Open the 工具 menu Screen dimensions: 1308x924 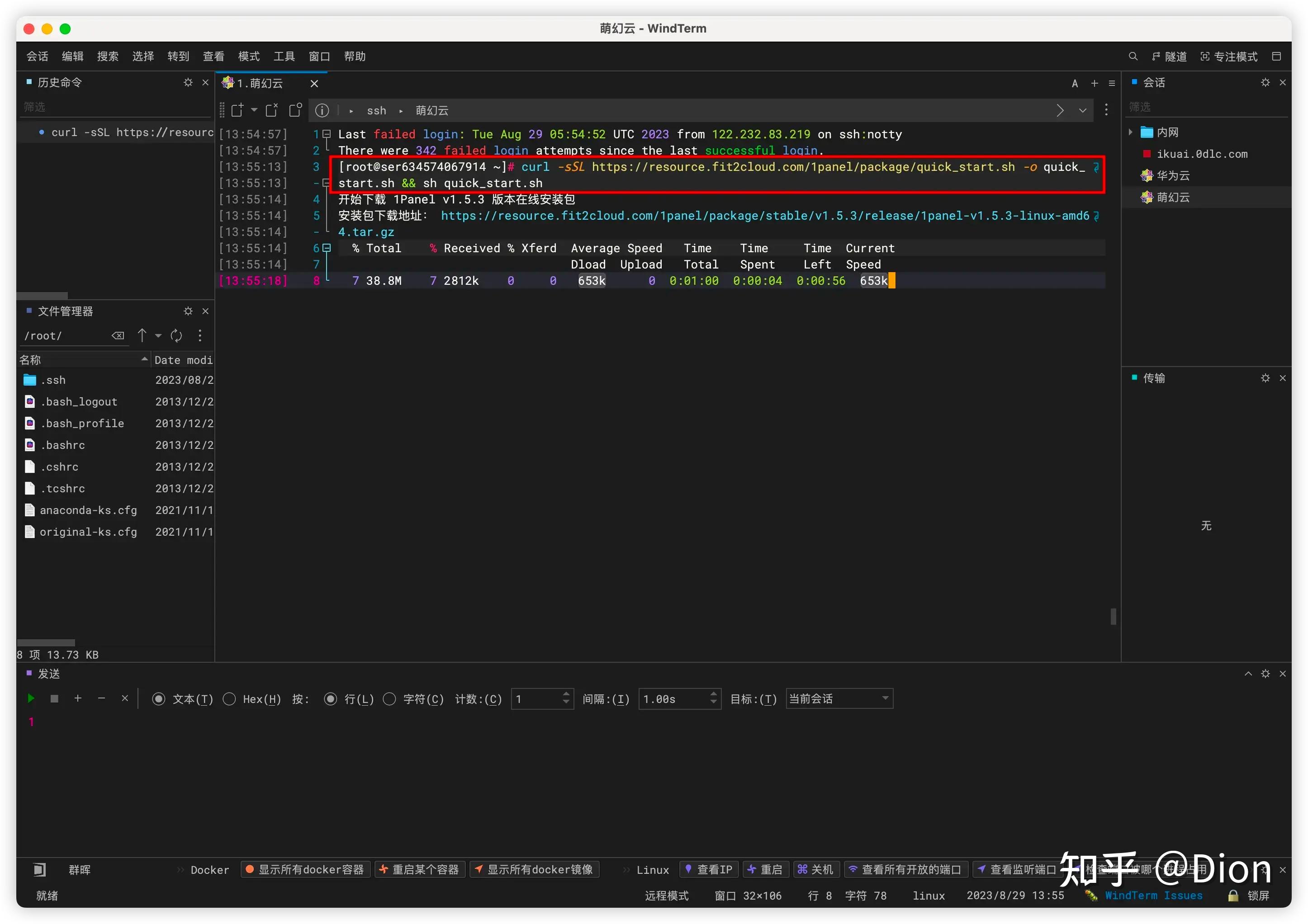pyautogui.click(x=284, y=57)
